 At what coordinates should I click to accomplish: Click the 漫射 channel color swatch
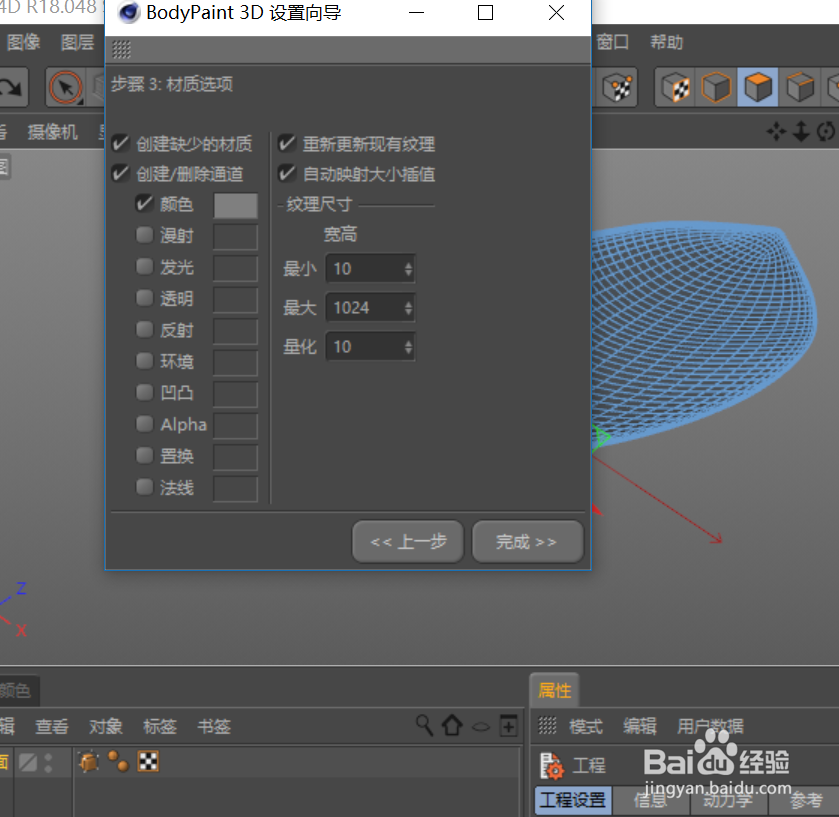pos(235,237)
